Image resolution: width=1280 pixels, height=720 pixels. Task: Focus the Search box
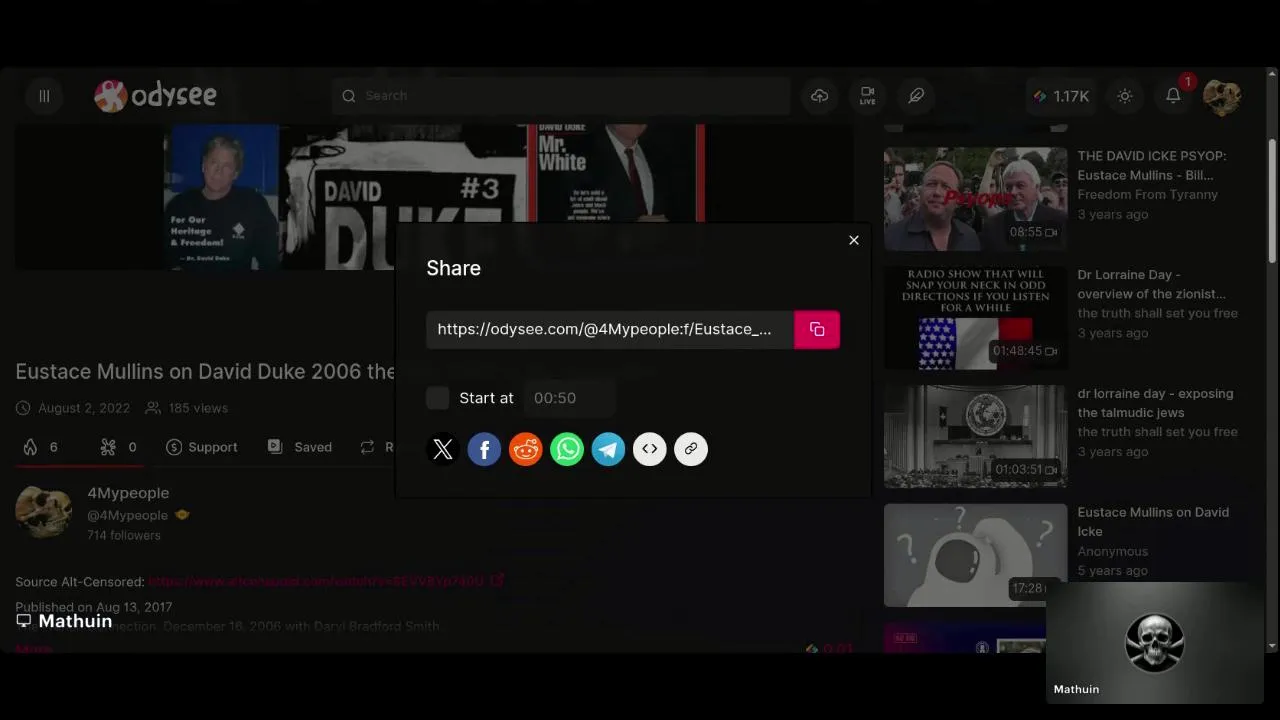click(561, 96)
